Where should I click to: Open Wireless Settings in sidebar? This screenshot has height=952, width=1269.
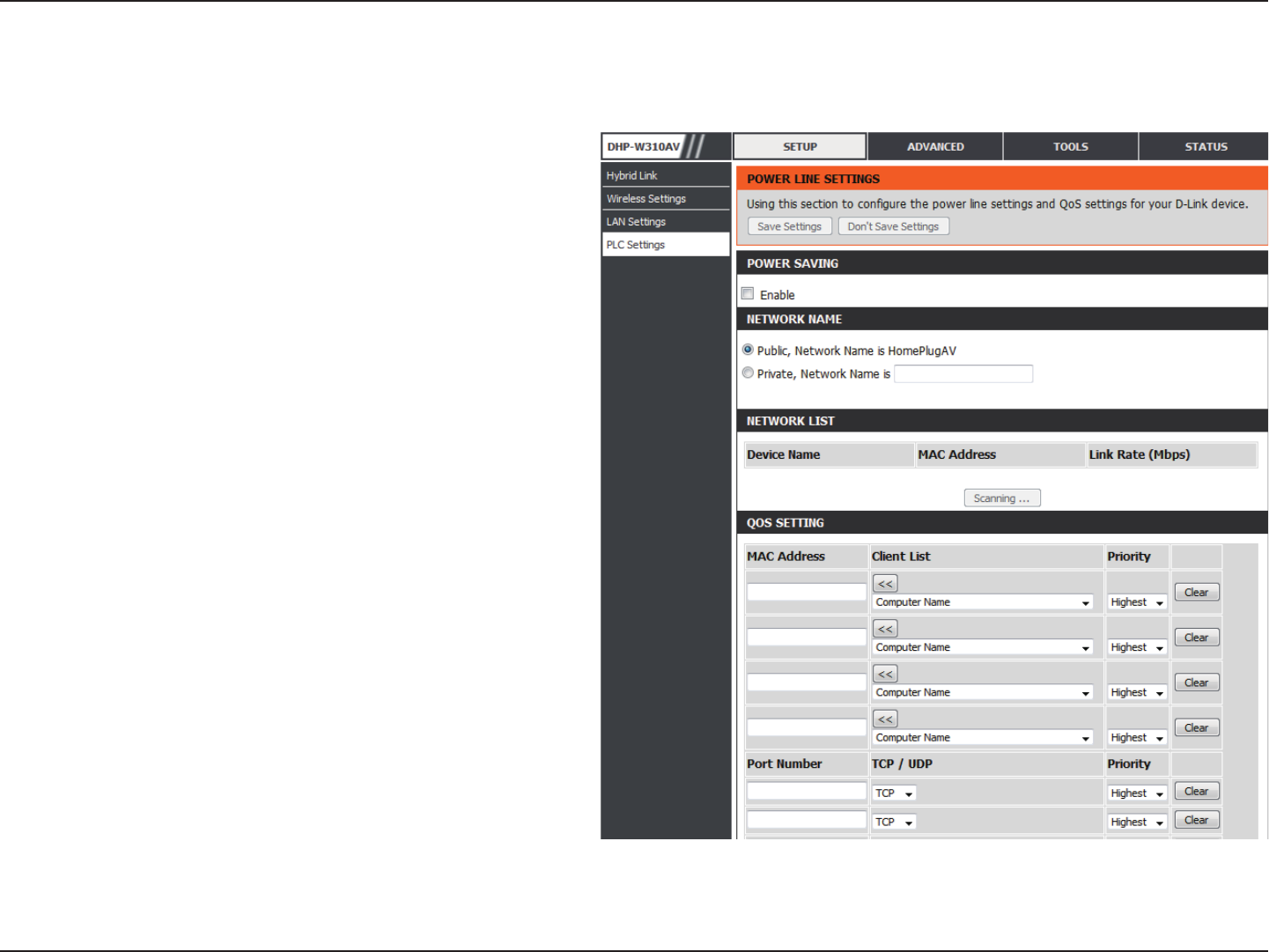click(666, 198)
